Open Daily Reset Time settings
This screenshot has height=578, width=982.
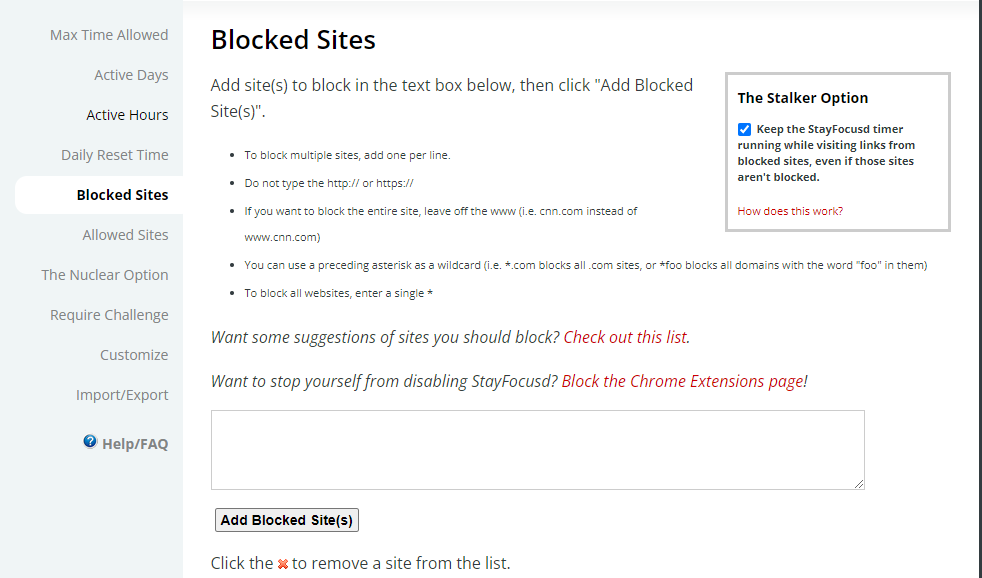coord(115,155)
